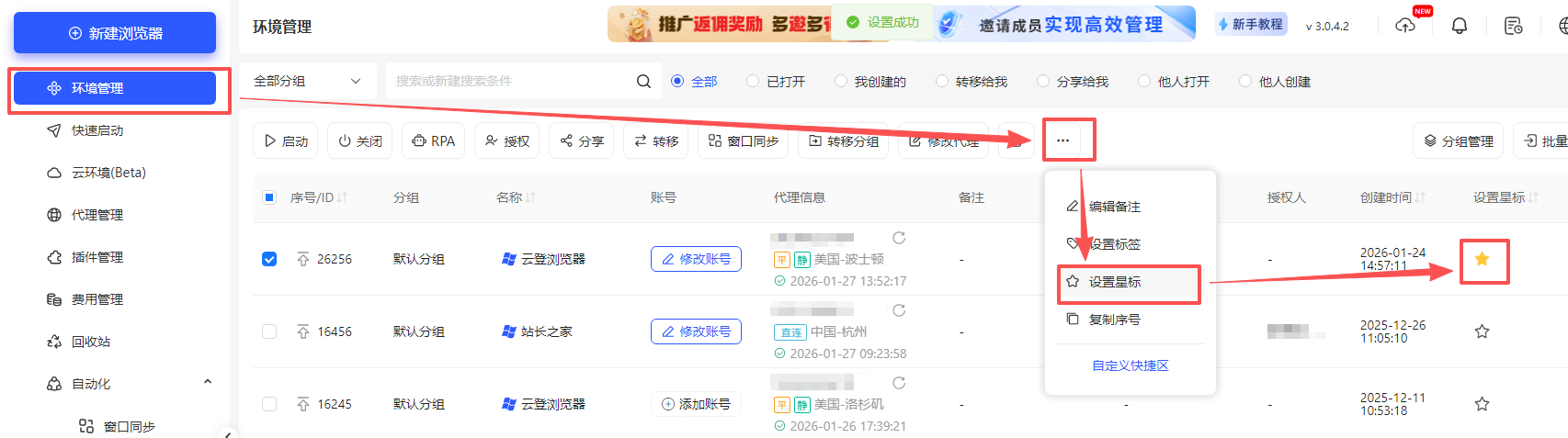1568x438 pixels.
Task: Select the 他人创建 radio filter
Action: tap(1275, 82)
